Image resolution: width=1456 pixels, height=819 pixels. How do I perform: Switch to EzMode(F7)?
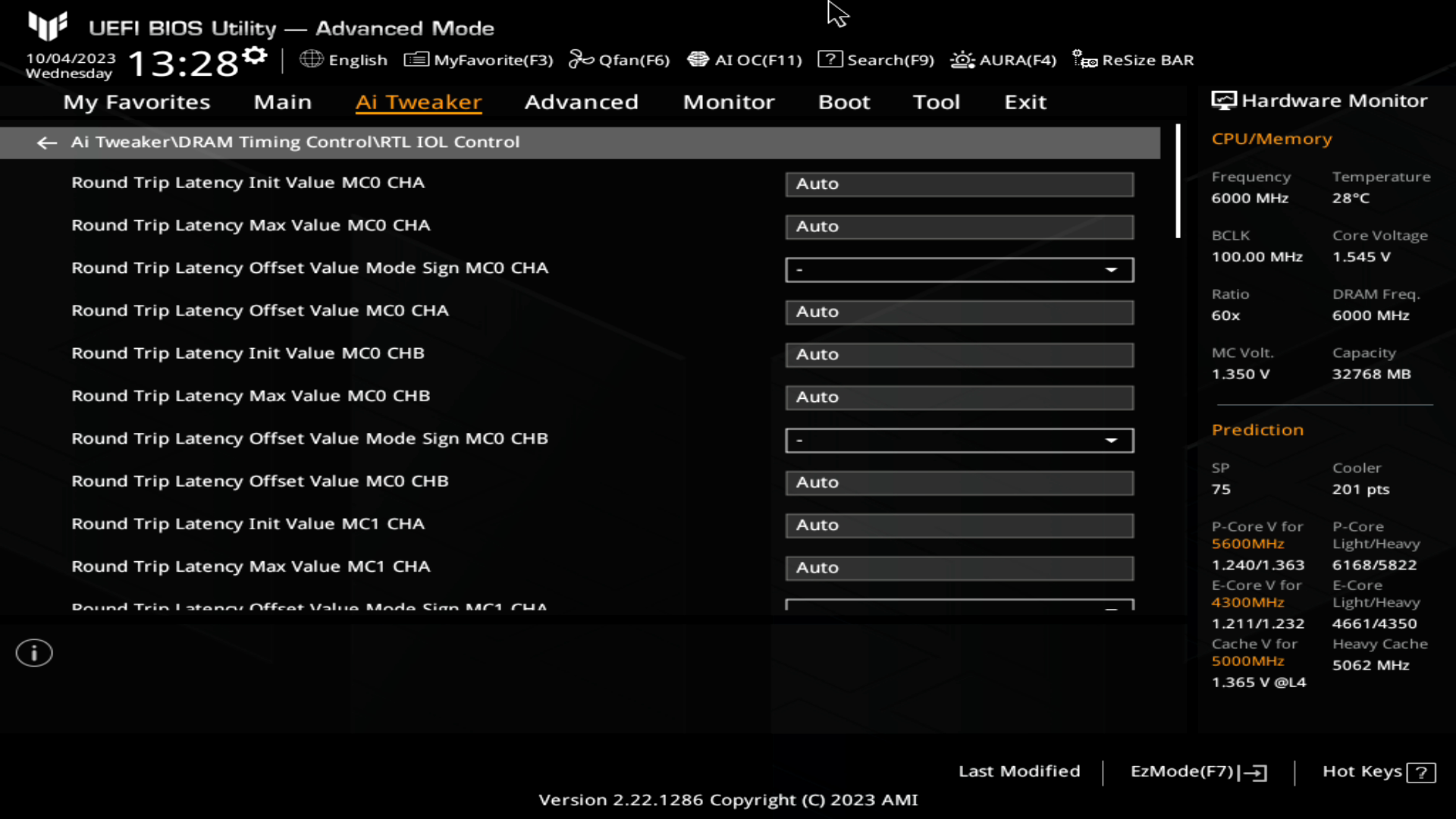pos(1199,772)
